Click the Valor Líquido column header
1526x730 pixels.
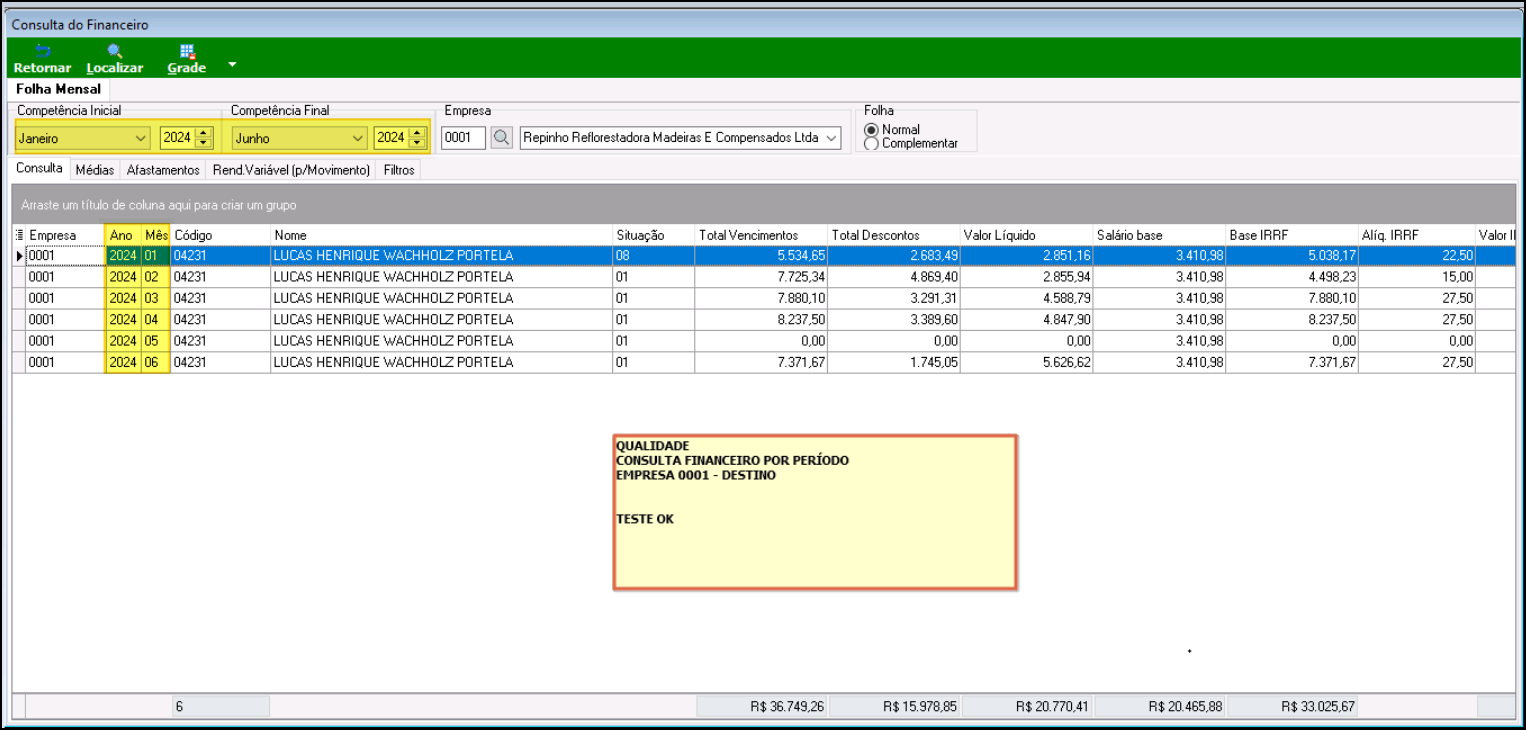click(x=1027, y=235)
